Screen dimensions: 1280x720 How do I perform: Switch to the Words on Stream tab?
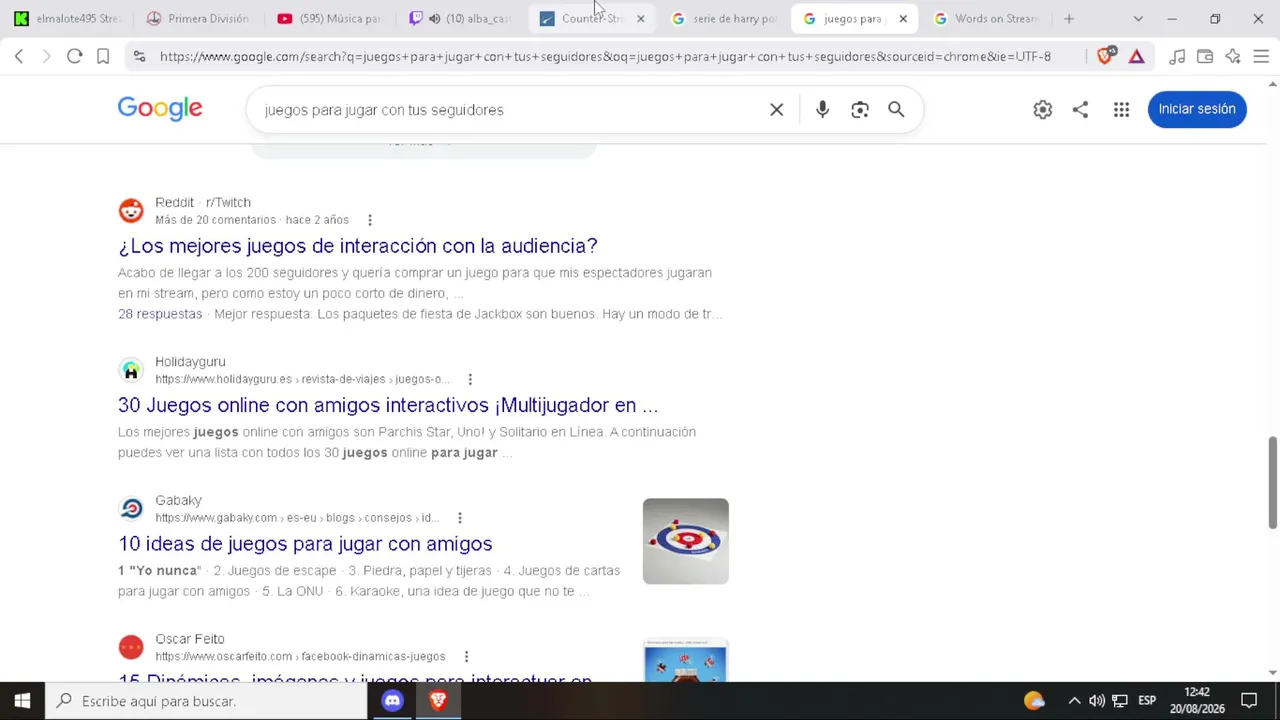click(x=987, y=19)
